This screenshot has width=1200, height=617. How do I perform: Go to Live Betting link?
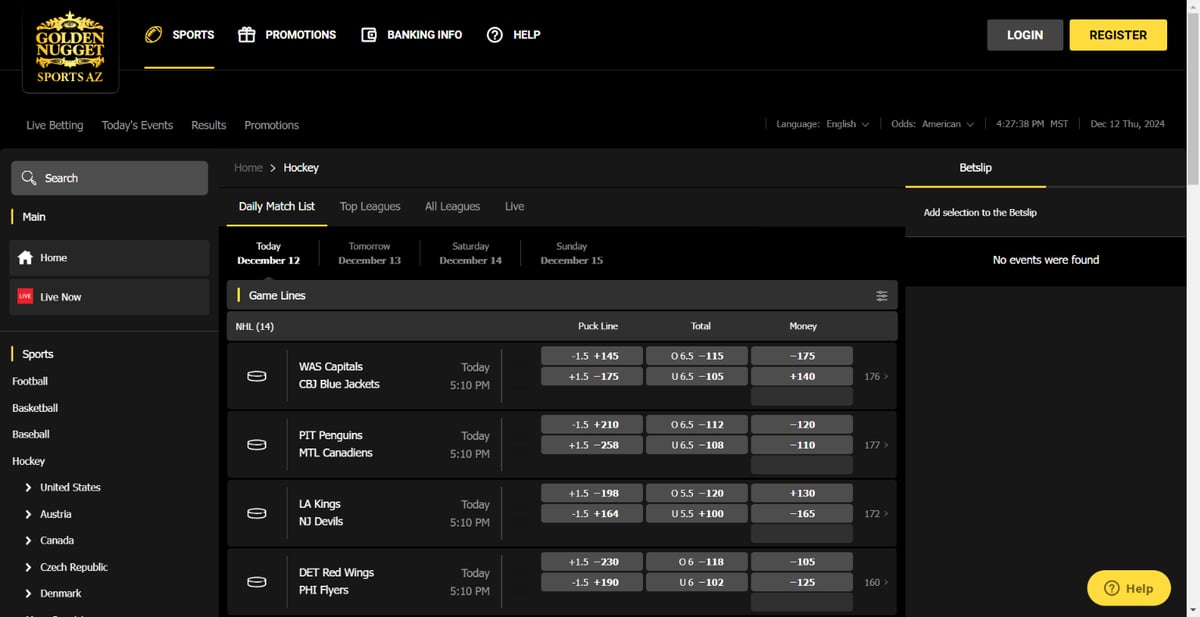tap(55, 125)
